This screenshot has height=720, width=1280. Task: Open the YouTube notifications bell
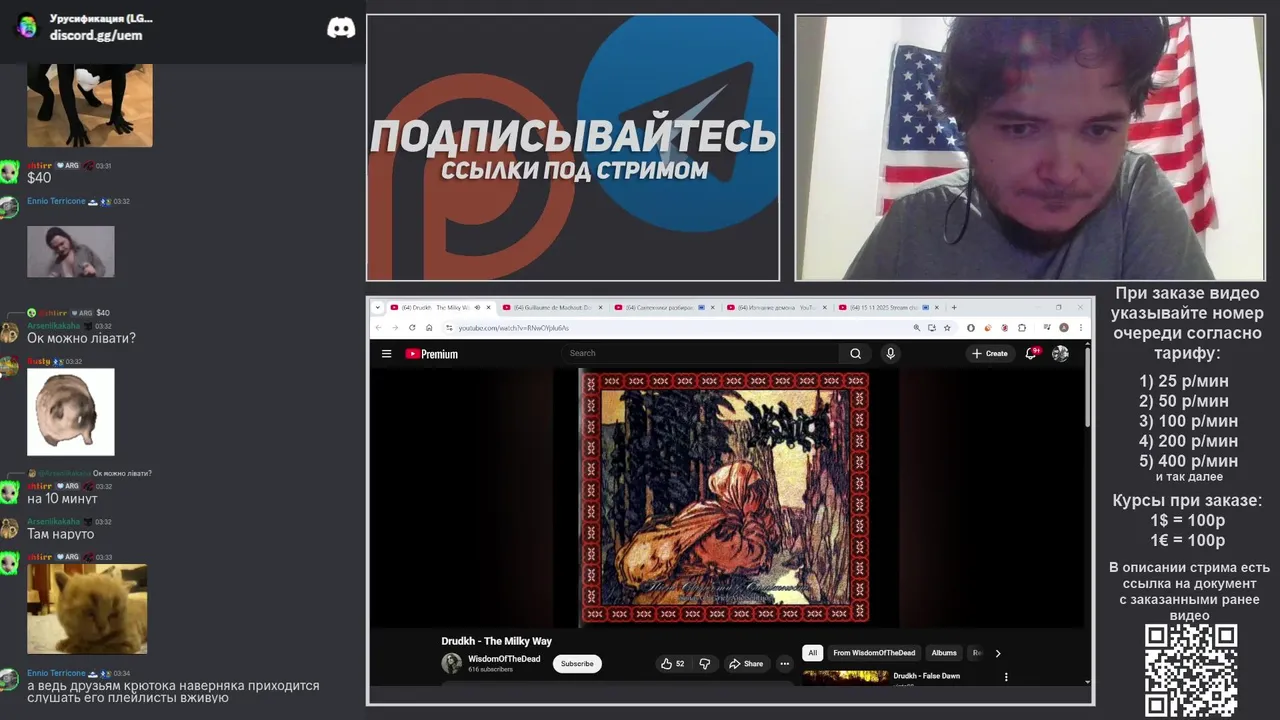pyautogui.click(x=1031, y=353)
